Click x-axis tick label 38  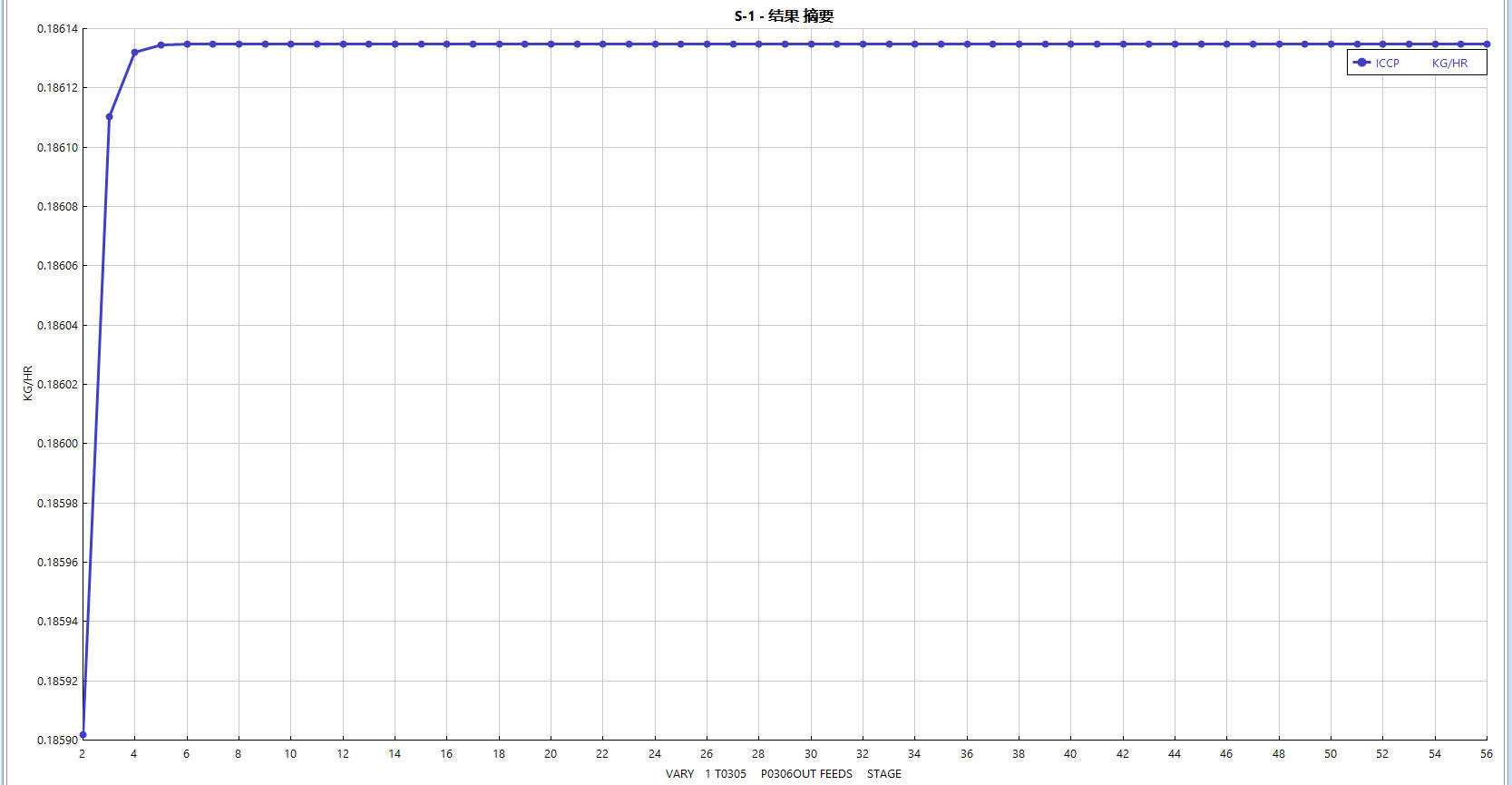pos(1019,754)
